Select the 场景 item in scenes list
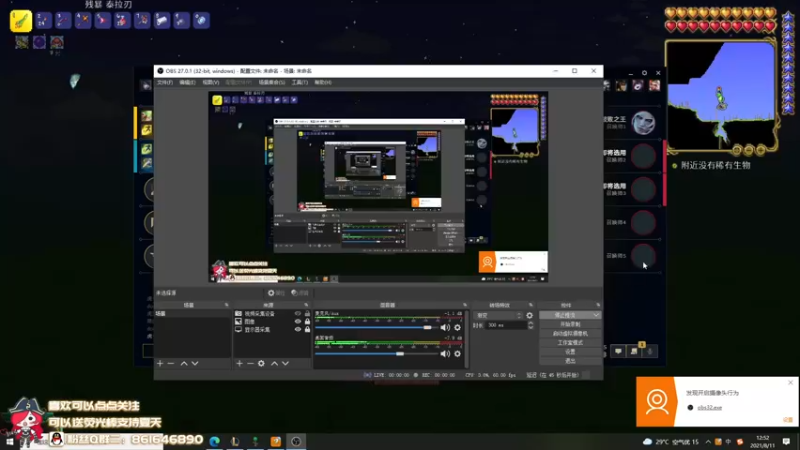 coord(193,314)
